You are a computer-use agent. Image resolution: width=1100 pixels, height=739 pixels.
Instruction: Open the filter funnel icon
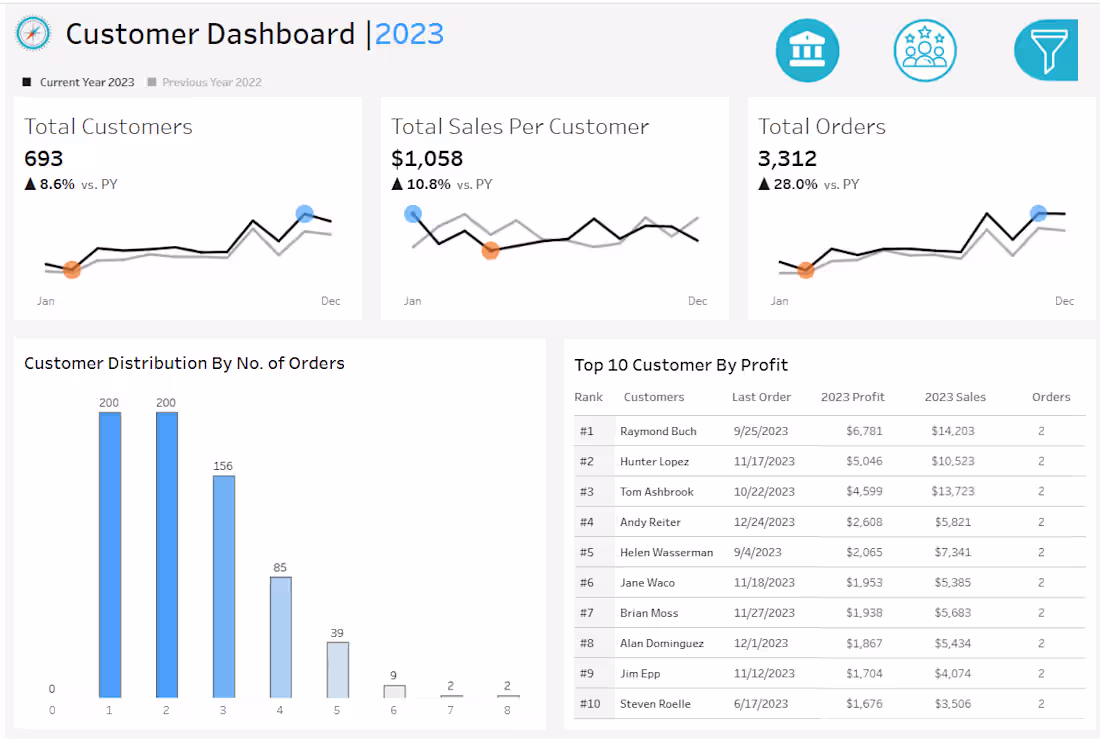(x=1045, y=48)
